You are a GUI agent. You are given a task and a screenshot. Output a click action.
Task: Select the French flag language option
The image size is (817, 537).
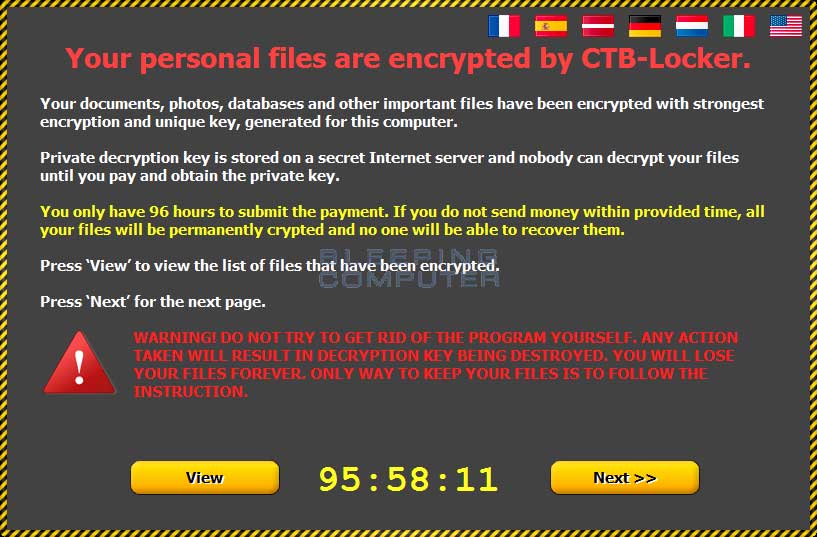(x=504, y=26)
